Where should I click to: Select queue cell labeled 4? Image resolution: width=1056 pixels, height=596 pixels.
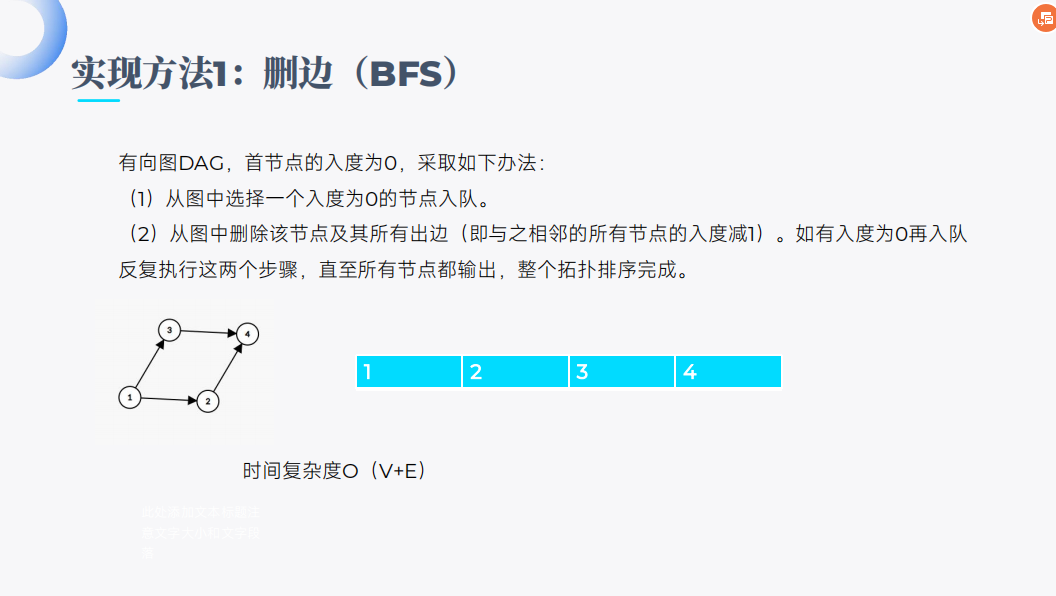[x=728, y=371]
